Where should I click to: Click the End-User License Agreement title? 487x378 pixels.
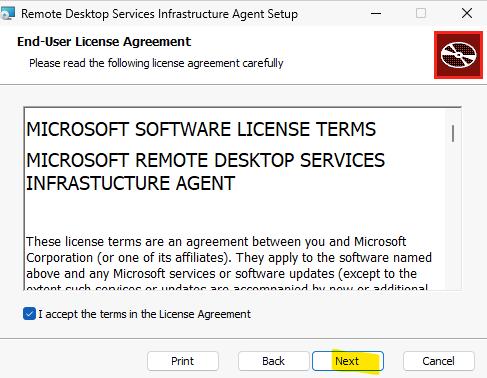pos(104,42)
